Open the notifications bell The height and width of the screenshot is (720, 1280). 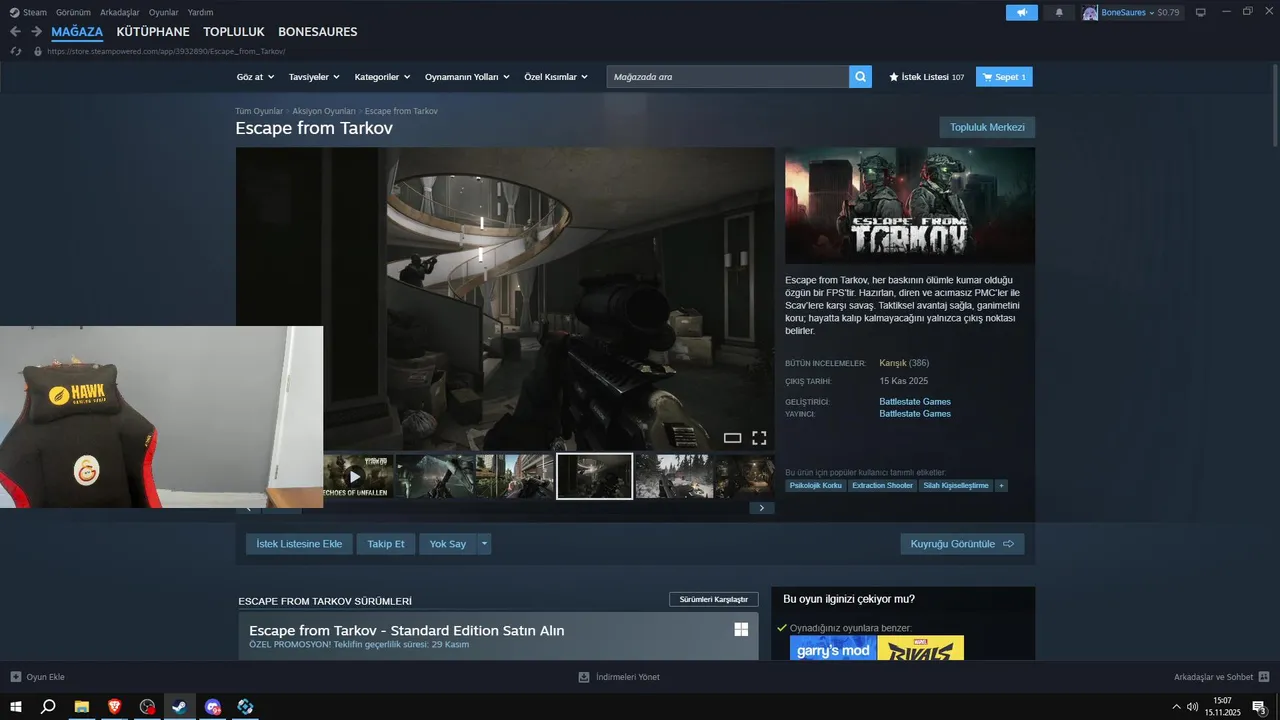1059,12
